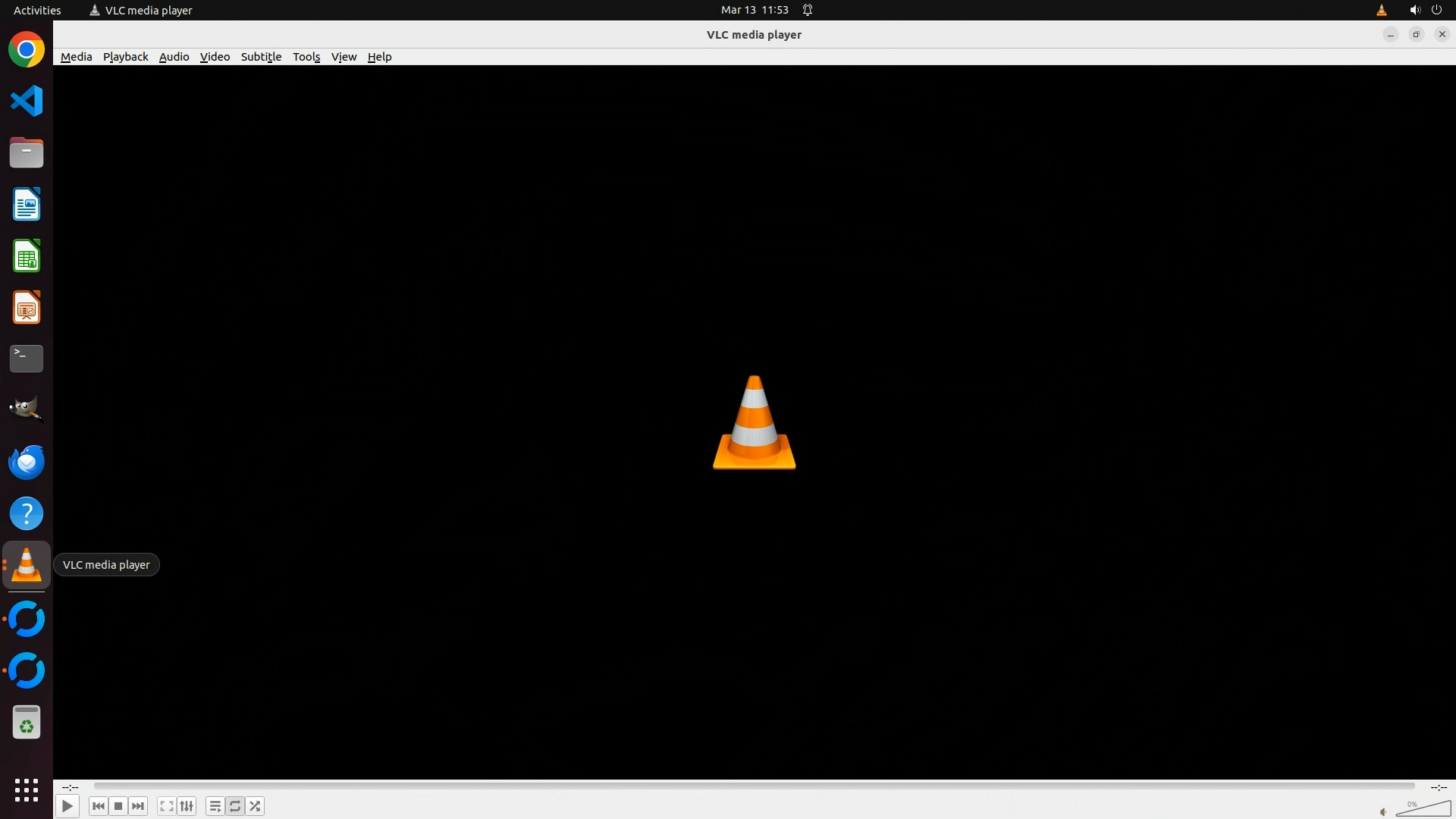The height and width of the screenshot is (819, 1456).
Task: Toggle the playlist view
Action: tap(215, 806)
